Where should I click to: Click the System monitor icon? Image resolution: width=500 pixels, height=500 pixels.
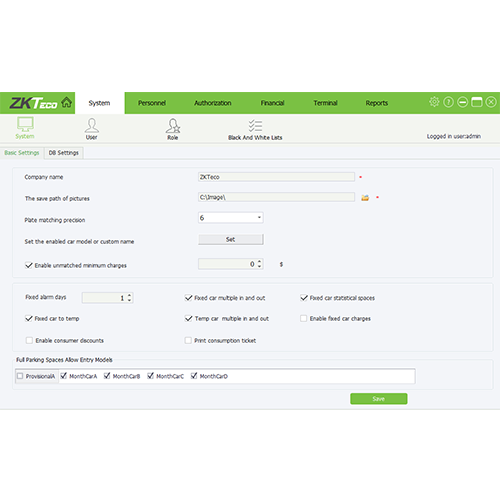[x=25, y=124]
